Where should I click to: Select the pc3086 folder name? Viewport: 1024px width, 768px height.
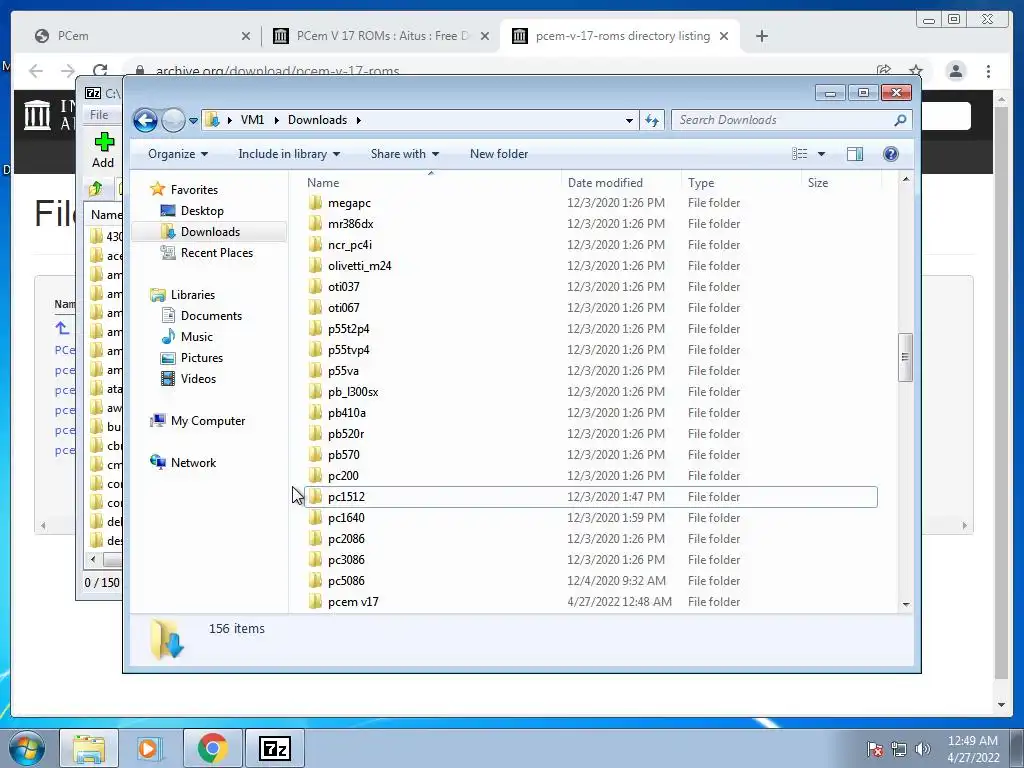pyautogui.click(x=346, y=560)
